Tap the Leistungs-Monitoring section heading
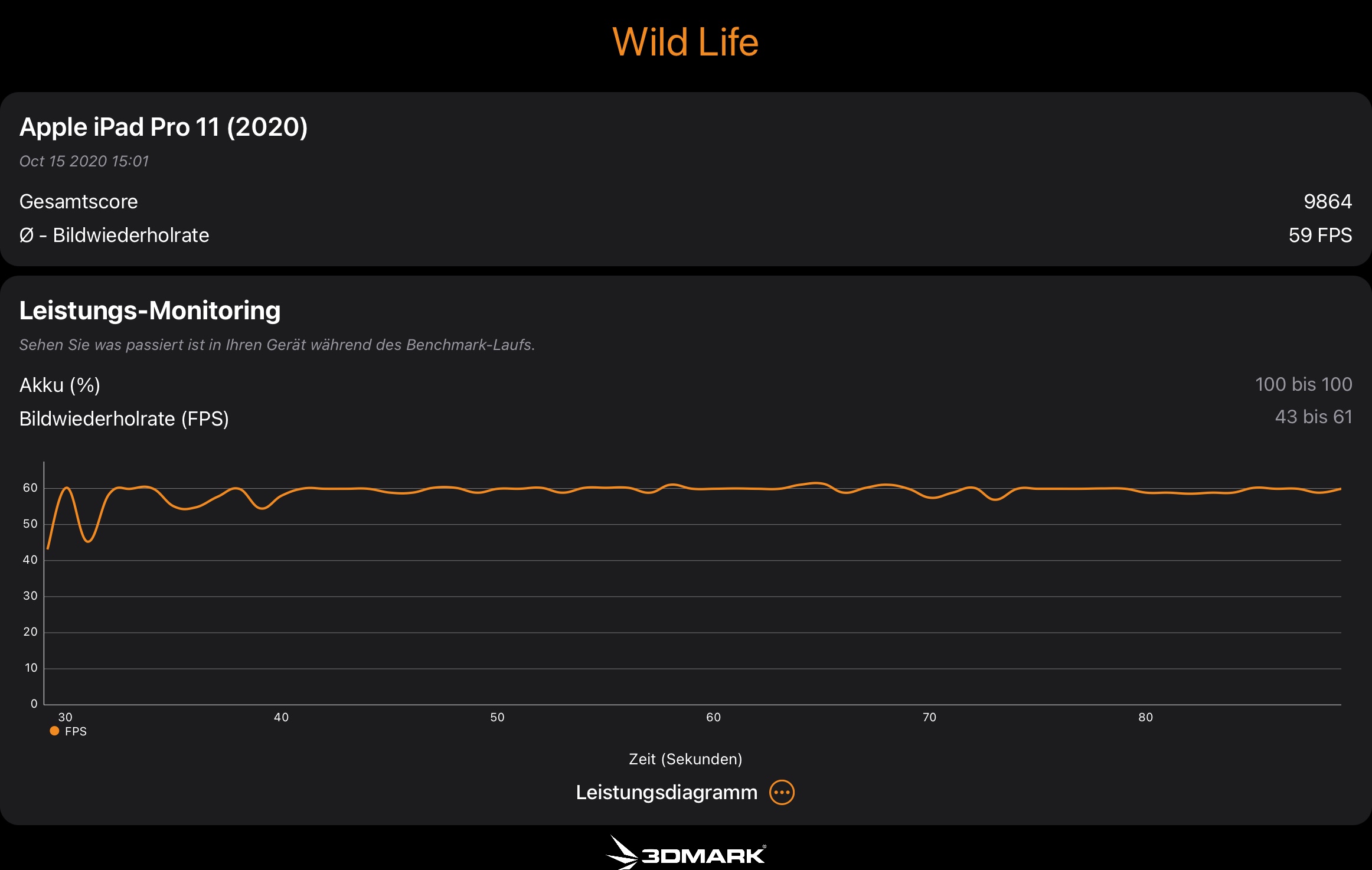The width and height of the screenshot is (1372, 870). coord(150,310)
